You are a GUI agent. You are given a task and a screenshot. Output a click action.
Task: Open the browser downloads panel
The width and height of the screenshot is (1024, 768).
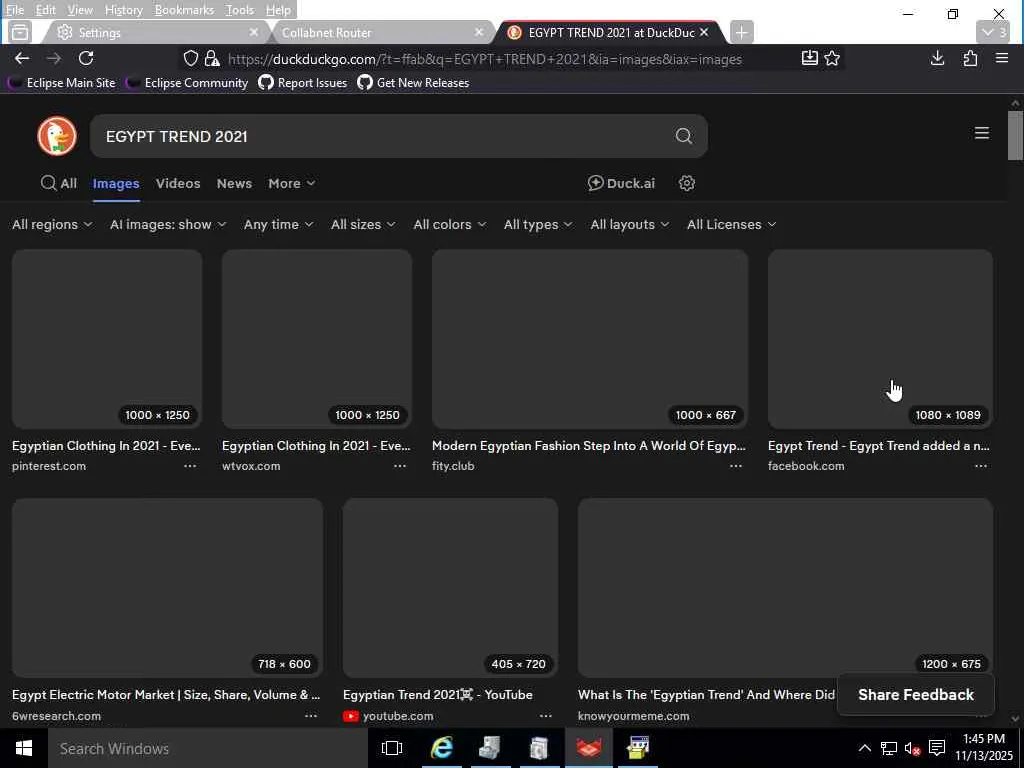click(x=937, y=59)
